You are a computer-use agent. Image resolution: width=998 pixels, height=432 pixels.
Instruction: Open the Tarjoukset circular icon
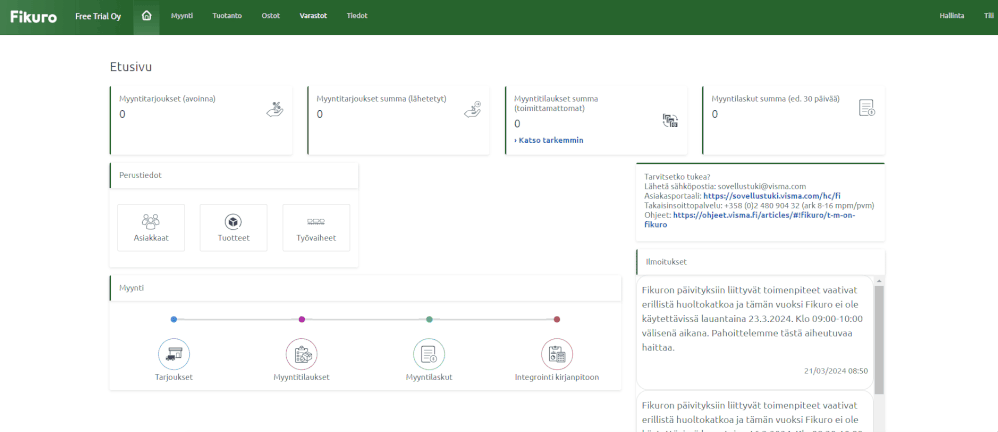(174, 354)
